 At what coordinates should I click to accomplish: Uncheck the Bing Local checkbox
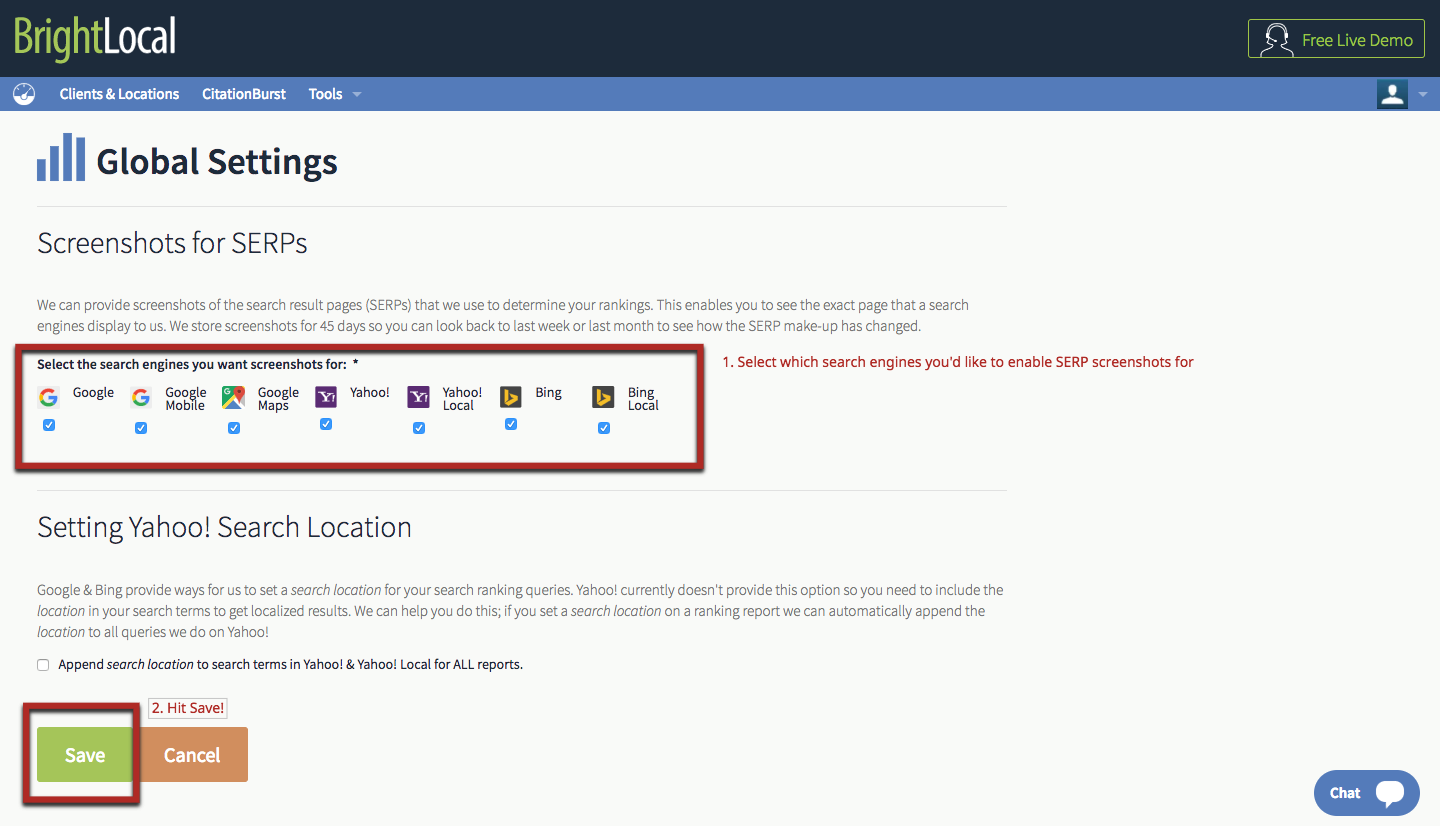click(604, 428)
